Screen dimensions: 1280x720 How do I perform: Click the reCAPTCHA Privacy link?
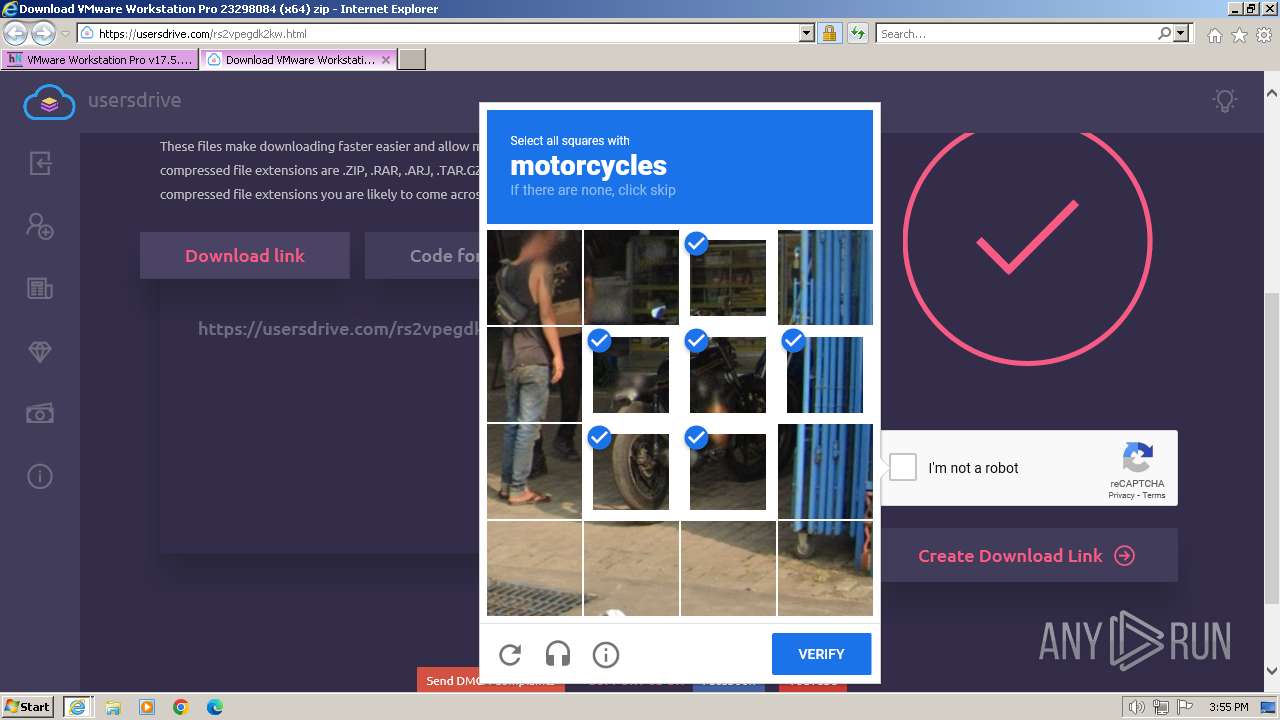[1121, 495]
